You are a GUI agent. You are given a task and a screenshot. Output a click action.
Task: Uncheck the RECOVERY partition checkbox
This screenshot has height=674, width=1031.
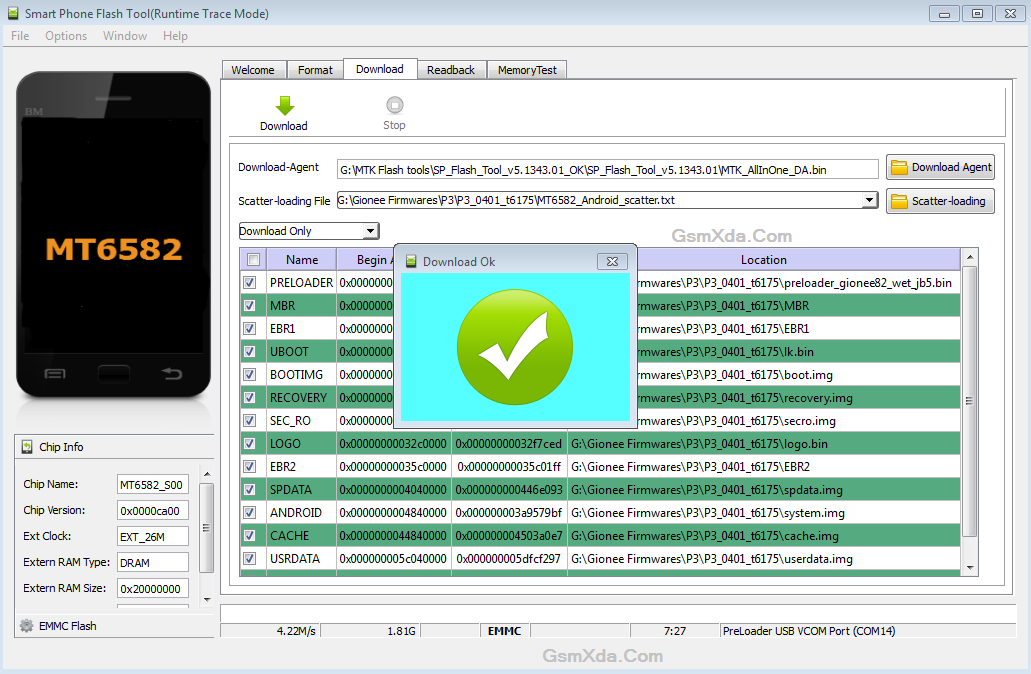[250, 398]
